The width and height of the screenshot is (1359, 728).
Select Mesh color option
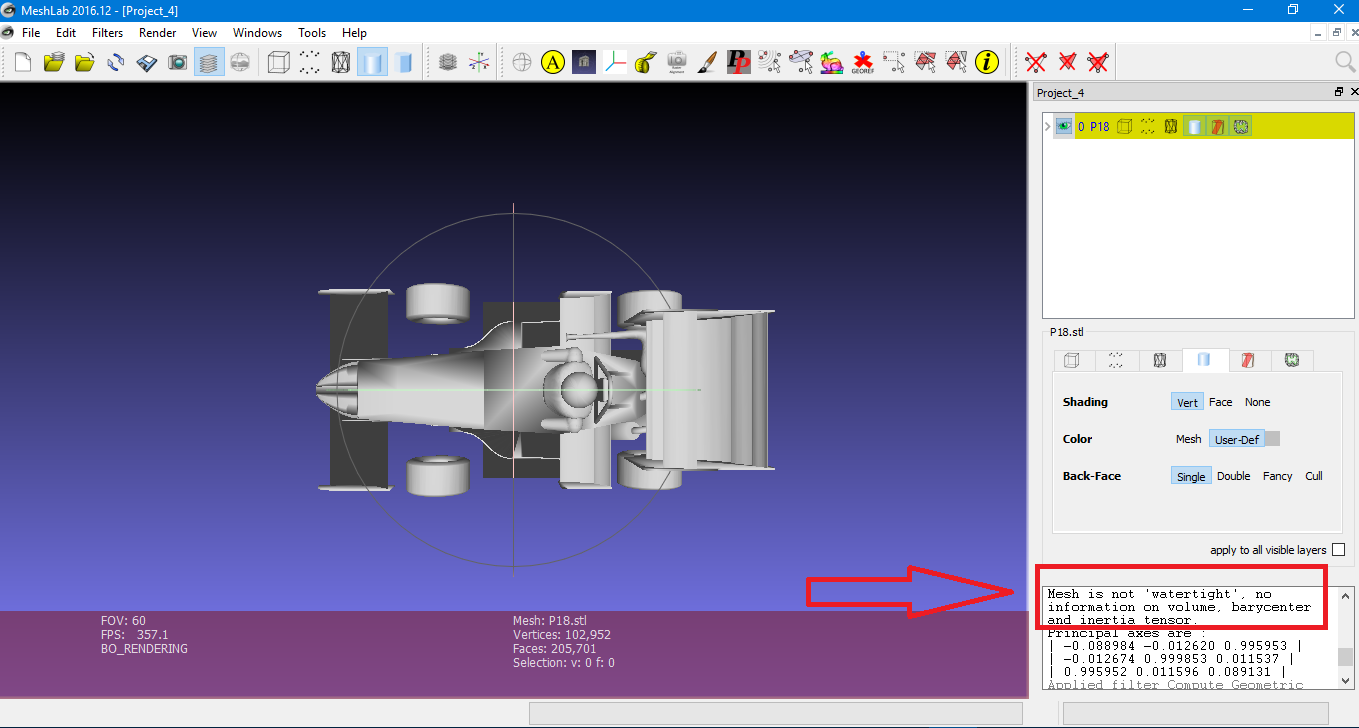tap(1188, 439)
